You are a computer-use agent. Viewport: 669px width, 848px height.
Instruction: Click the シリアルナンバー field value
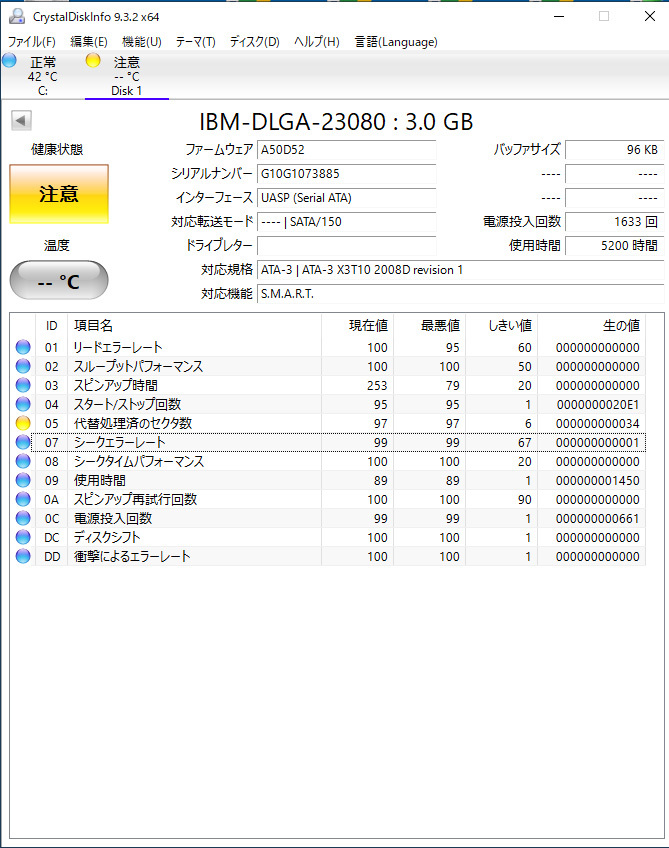[346, 173]
